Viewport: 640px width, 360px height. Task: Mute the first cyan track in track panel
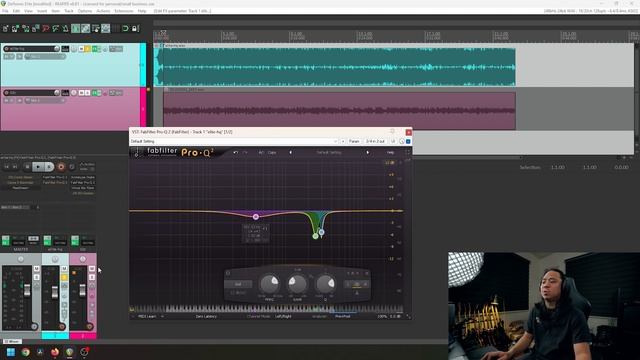coord(81,49)
